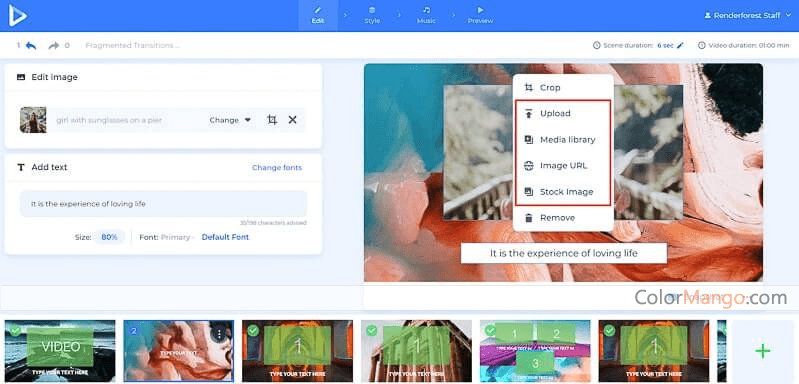799x384 pixels.
Task: Adjust the text Size 80% value
Action: click(109, 237)
